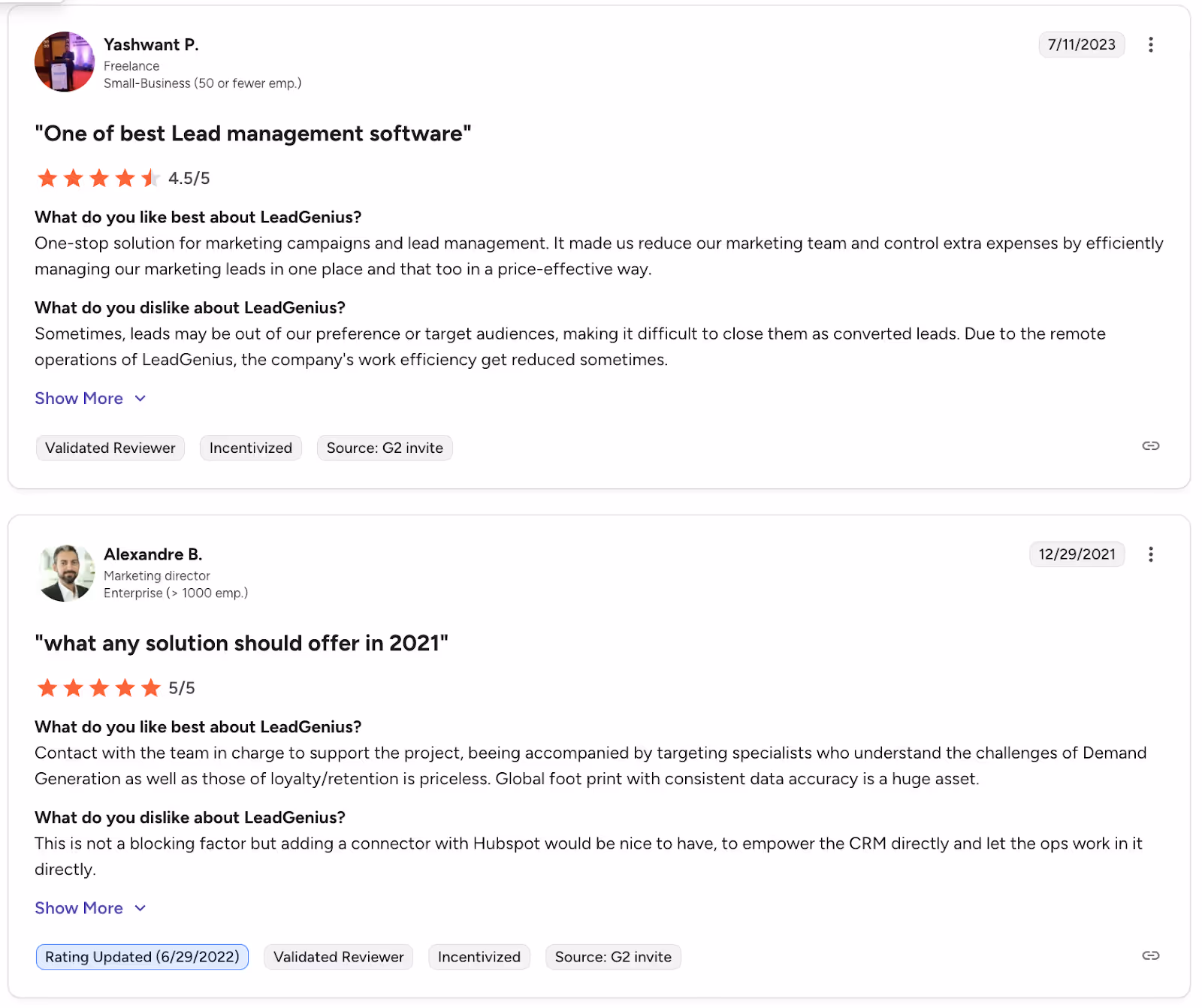The width and height of the screenshot is (1202, 1008).
Task: Open the three-dot menu on Alexandre's review
Action: pyautogui.click(x=1151, y=554)
